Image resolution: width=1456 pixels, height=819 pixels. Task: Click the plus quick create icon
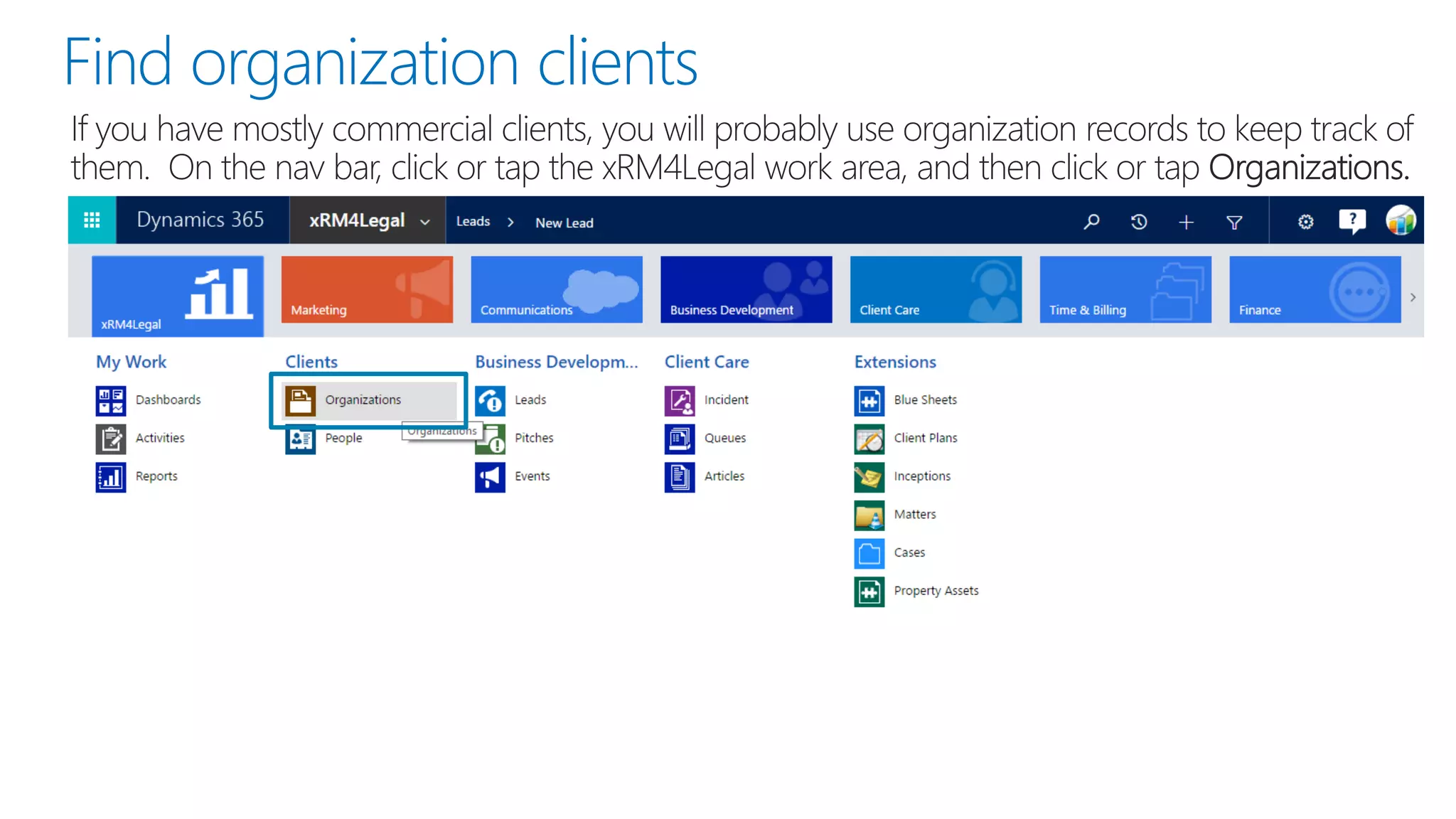[1186, 223]
